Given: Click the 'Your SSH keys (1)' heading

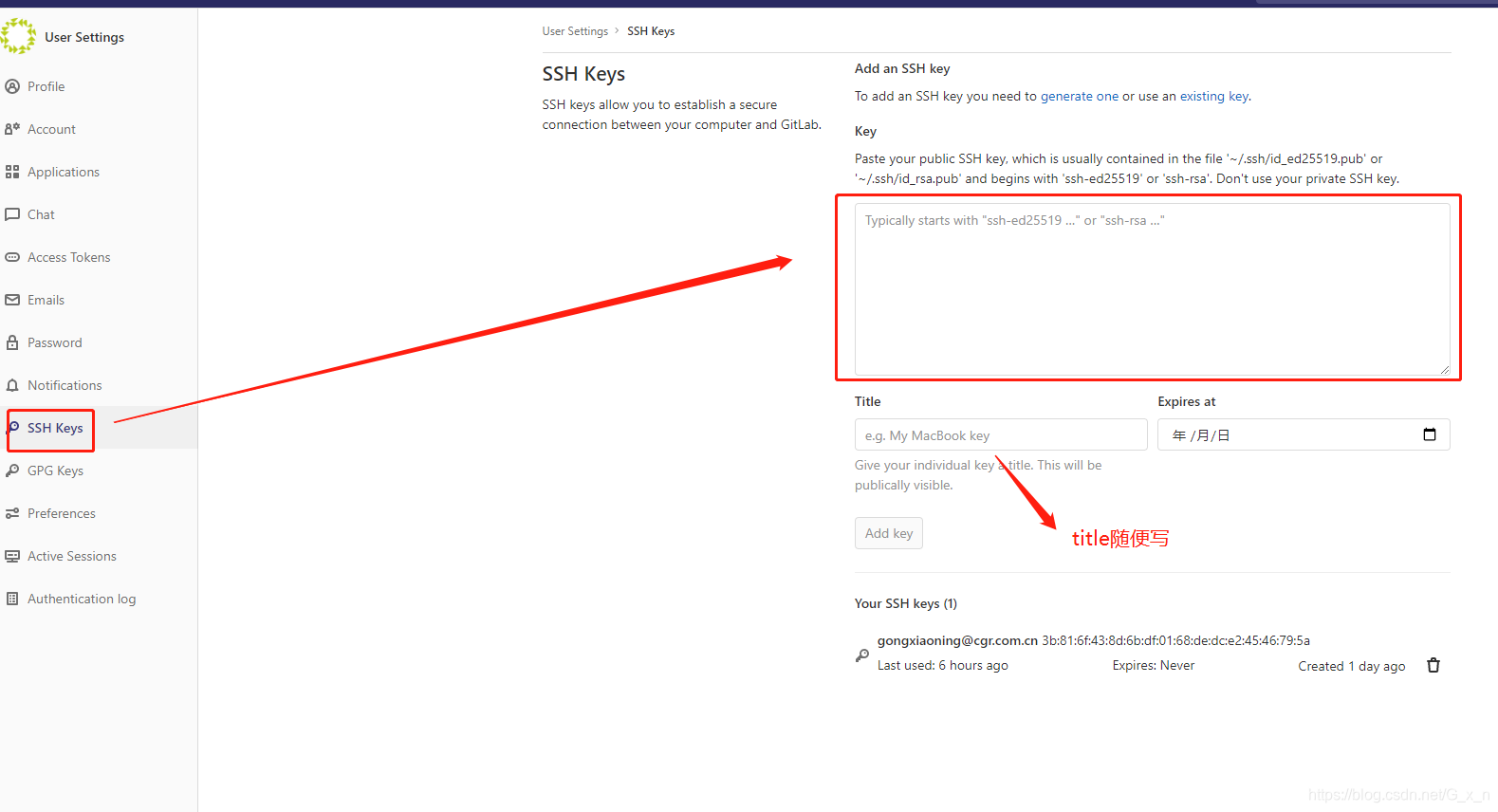Looking at the screenshot, I should [906, 603].
